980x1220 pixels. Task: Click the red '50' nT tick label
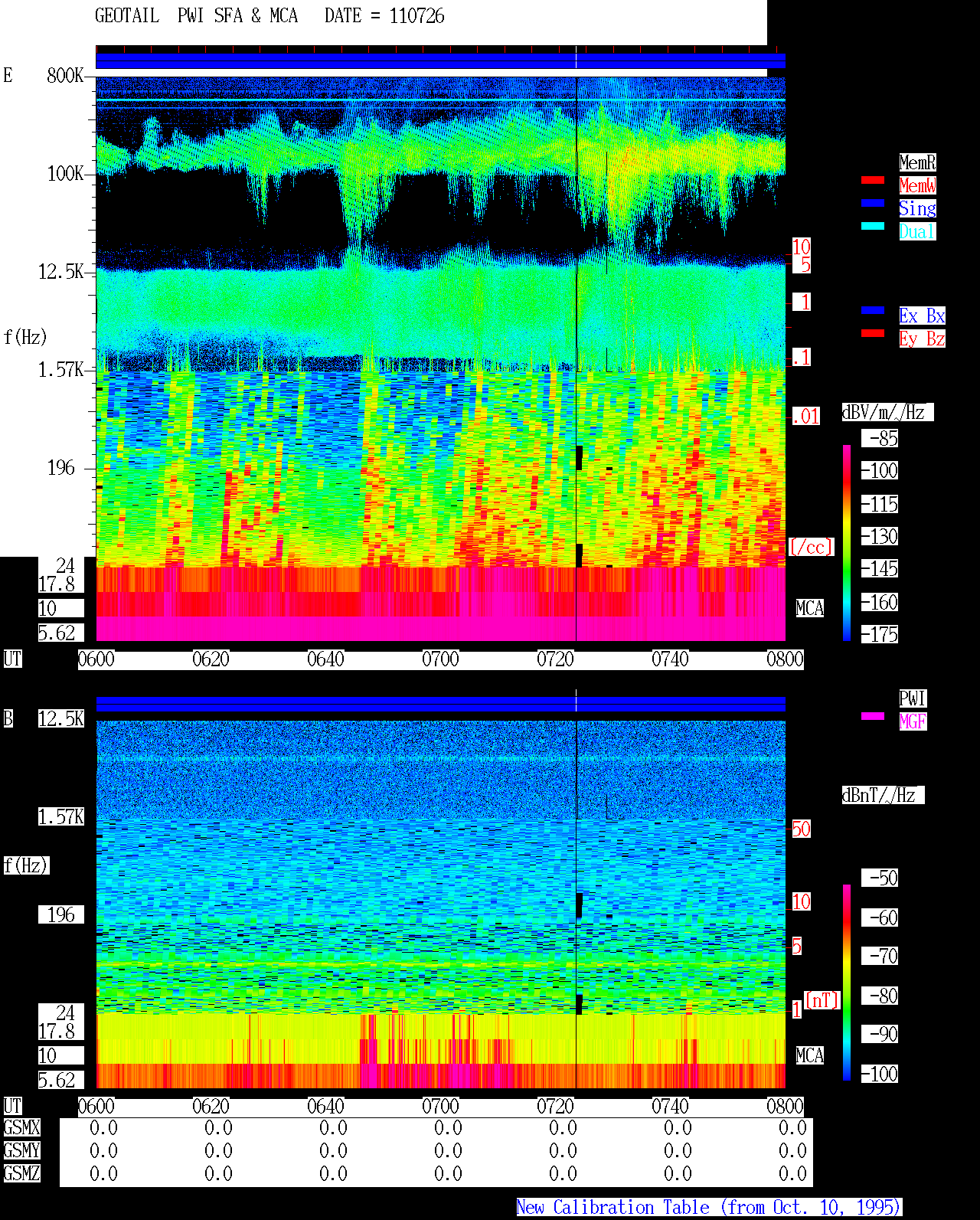coord(801,829)
